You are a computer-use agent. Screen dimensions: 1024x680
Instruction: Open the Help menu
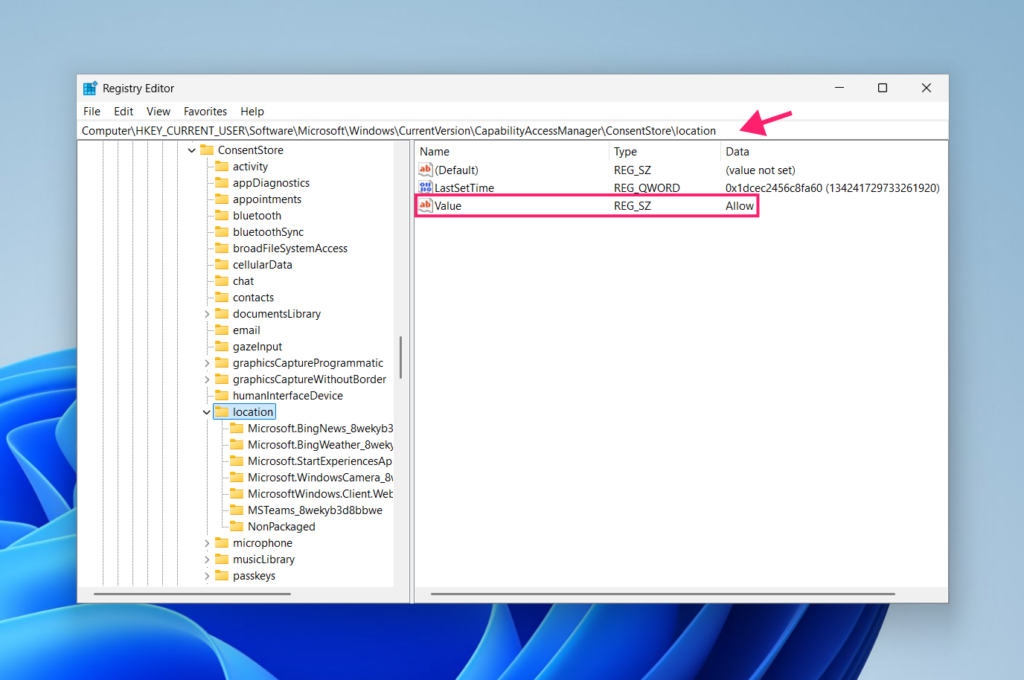pos(252,111)
